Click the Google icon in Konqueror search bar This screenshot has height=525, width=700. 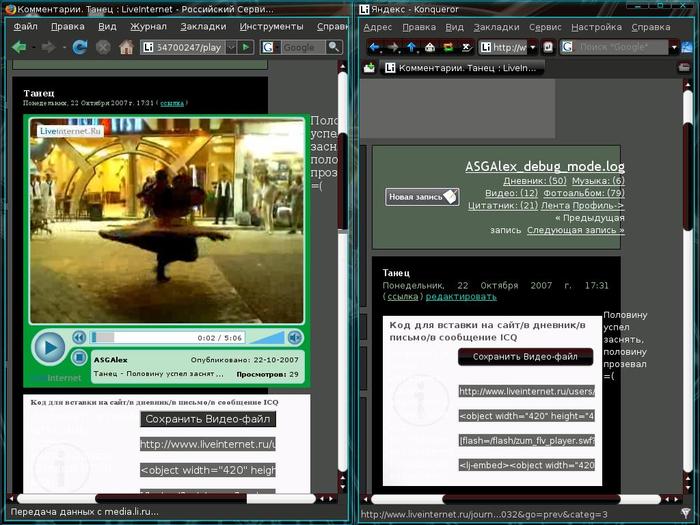tap(567, 47)
